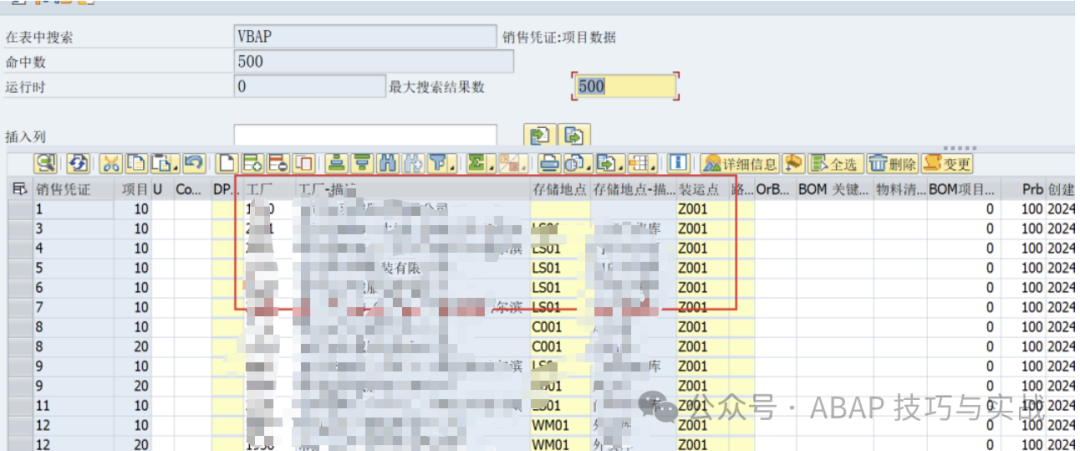Click the 销售凭证 column header

(72, 189)
